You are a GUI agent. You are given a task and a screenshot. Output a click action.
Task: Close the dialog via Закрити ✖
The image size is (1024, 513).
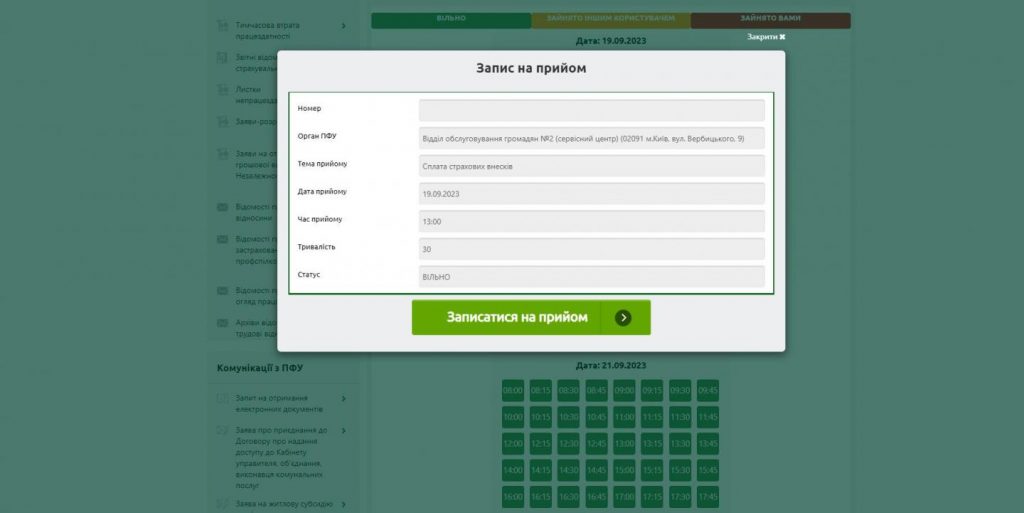pyautogui.click(x=766, y=37)
